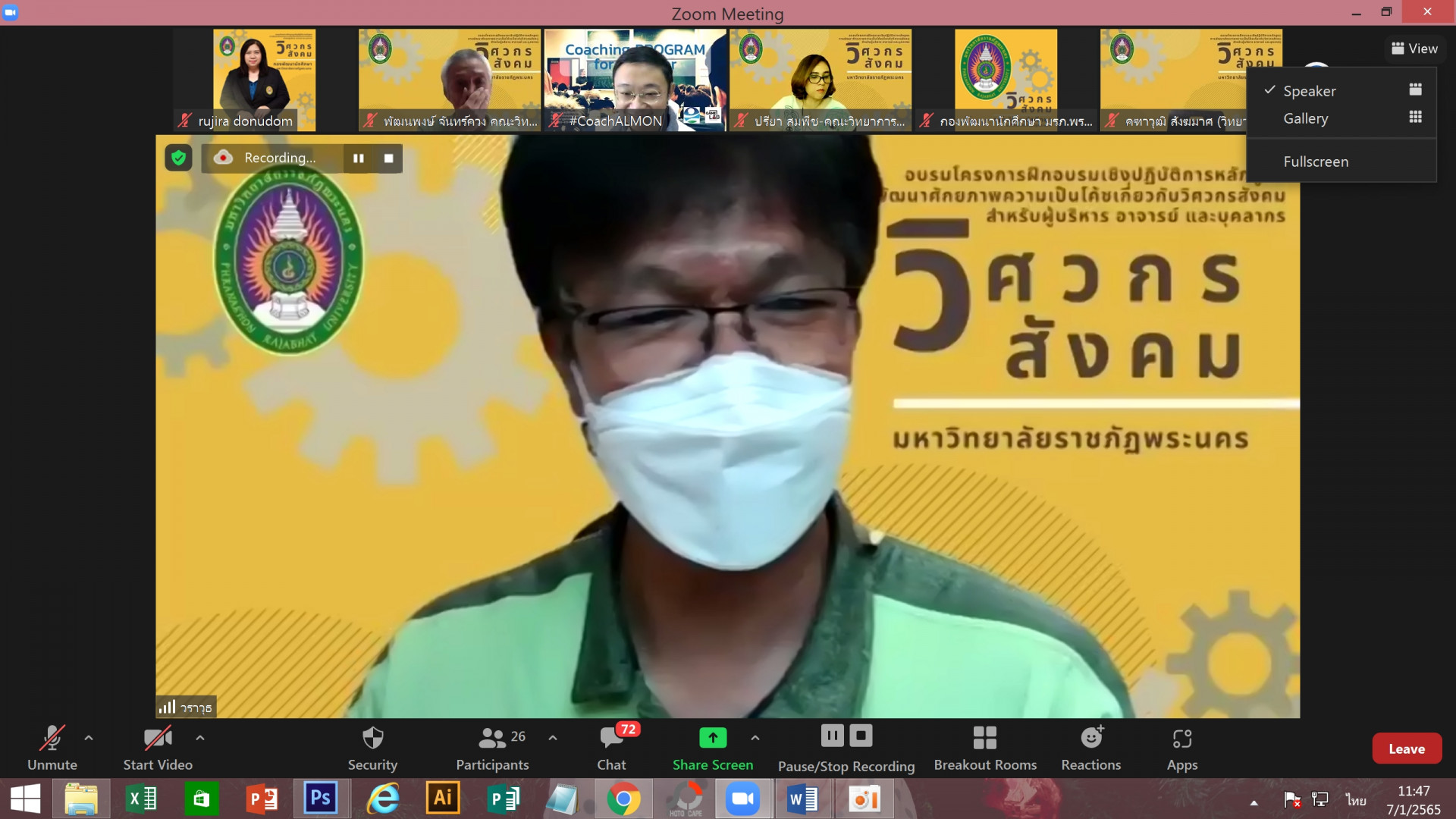Click the green Share Screen icon
This screenshot has width=1456, height=819.
pyautogui.click(x=712, y=738)
